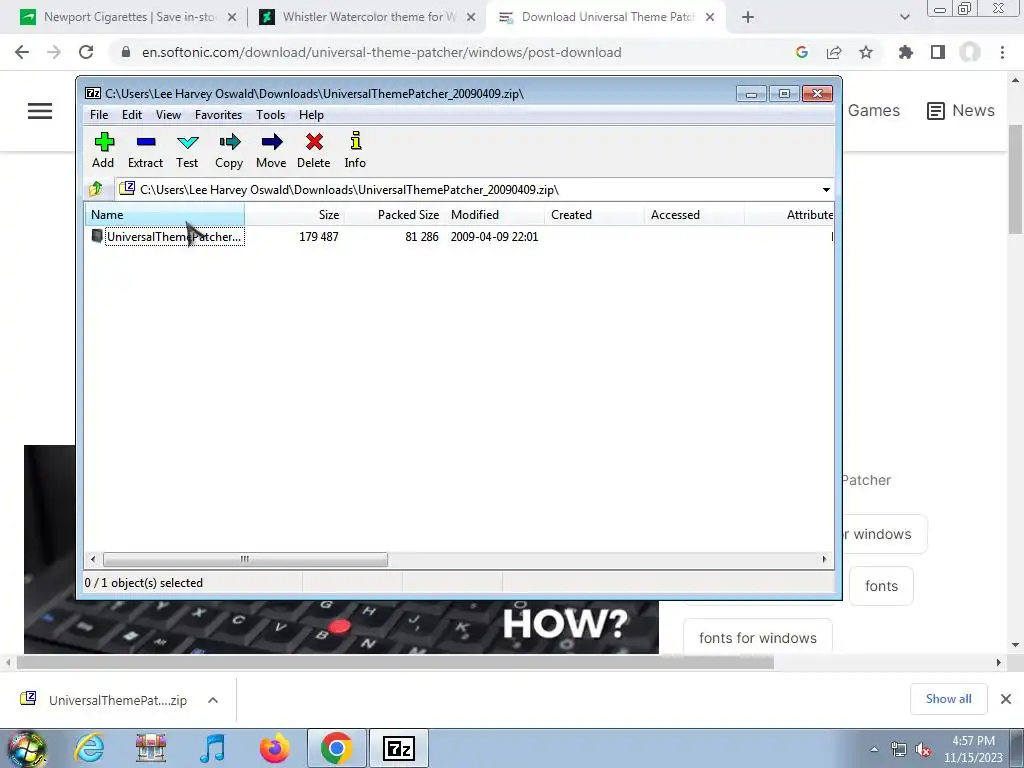This screenshot has width=1024, height=768.
Task: Open the Help menu
Action: click(x=312, y=115)
